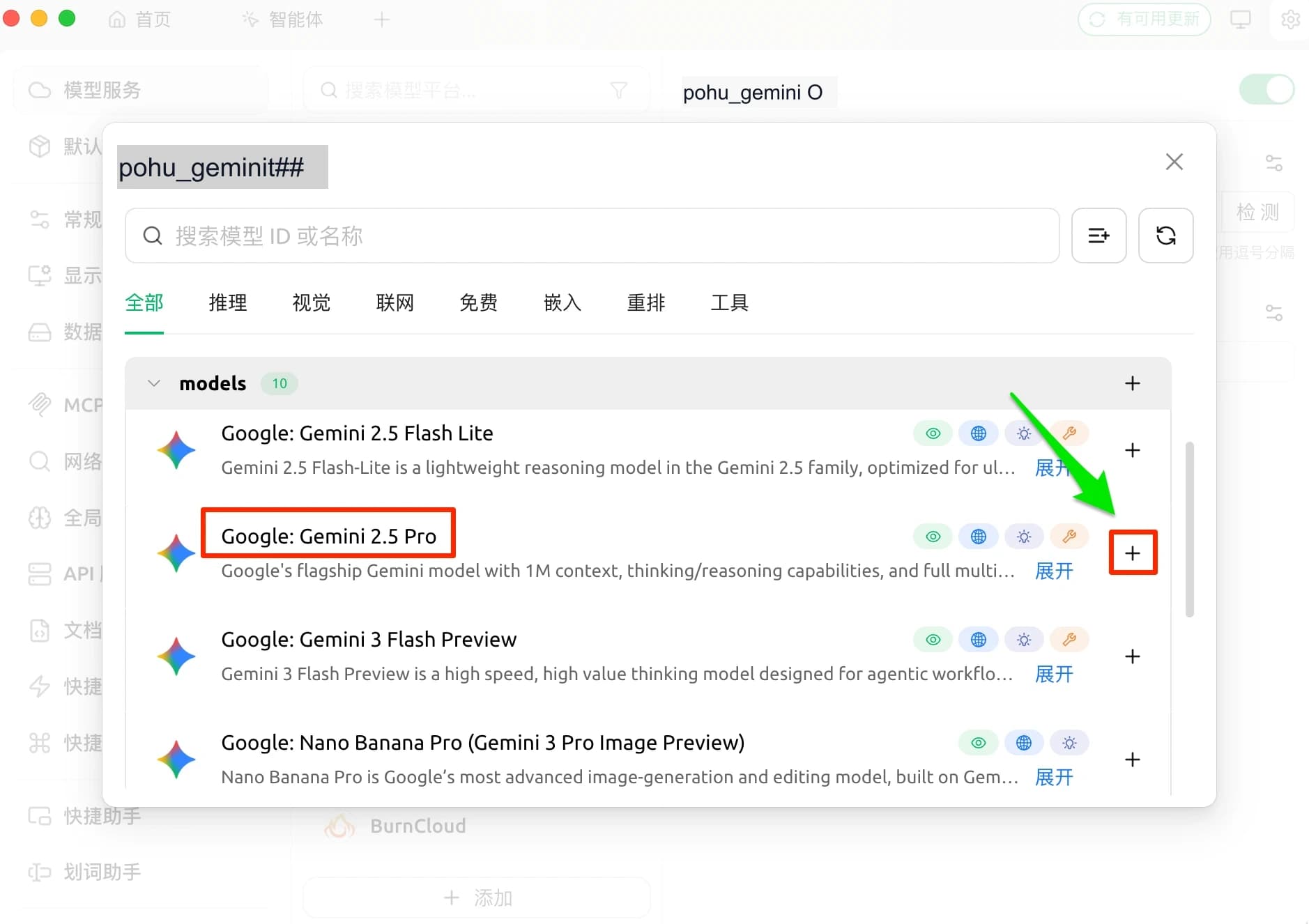1309x924 pixels.
Task: Add all models in the models group
Action: pyautogui.click(x=1133, y=383)
